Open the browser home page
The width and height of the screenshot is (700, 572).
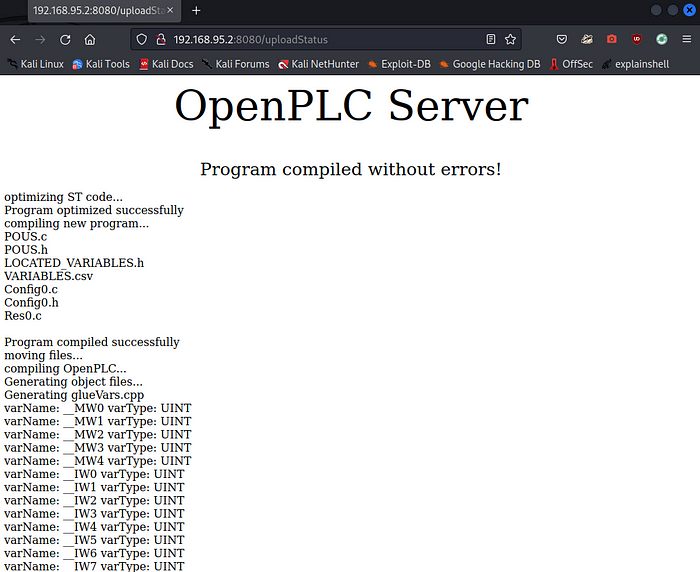point(90,40)
